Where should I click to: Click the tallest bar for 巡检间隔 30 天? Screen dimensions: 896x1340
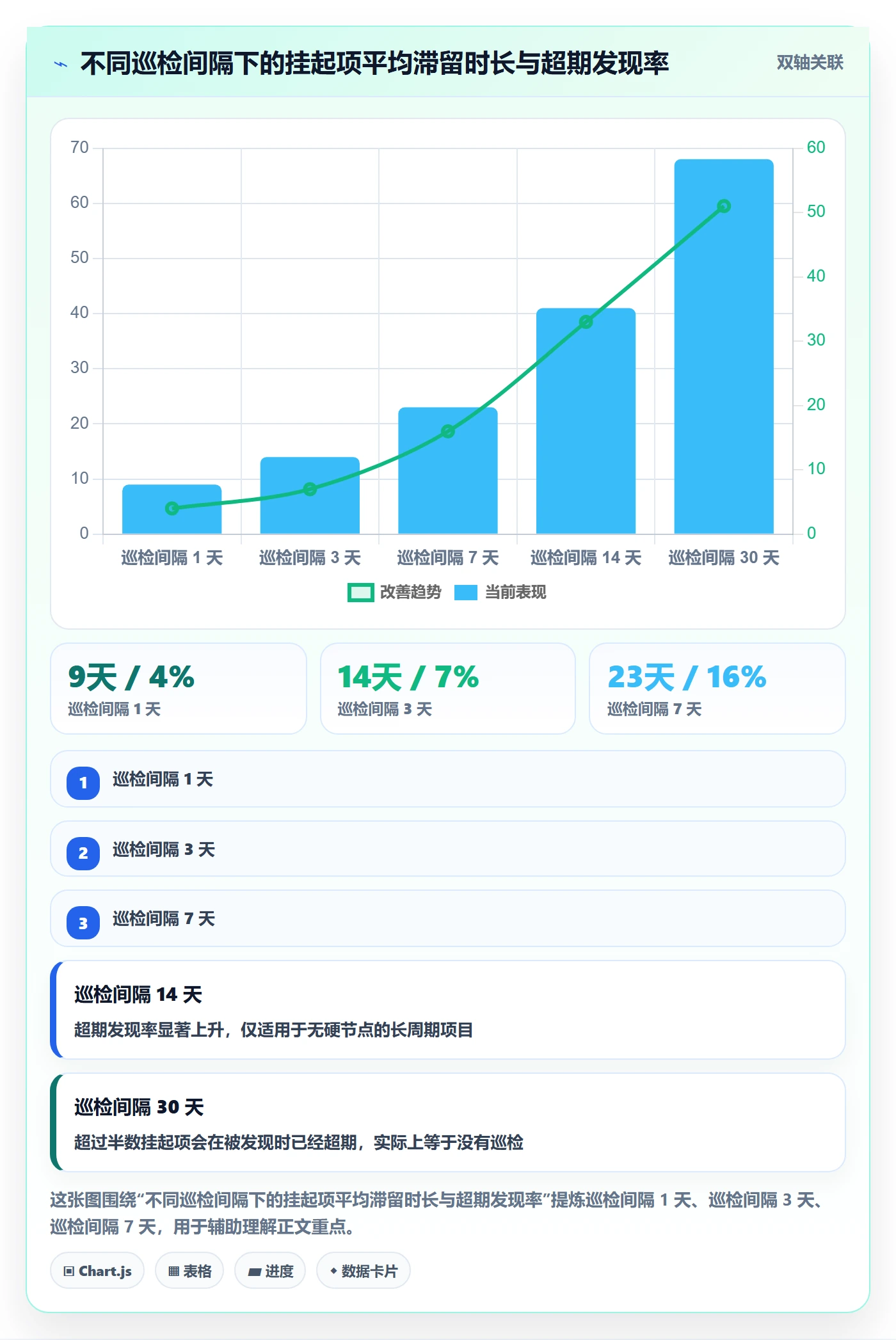[x=724, y=346]
